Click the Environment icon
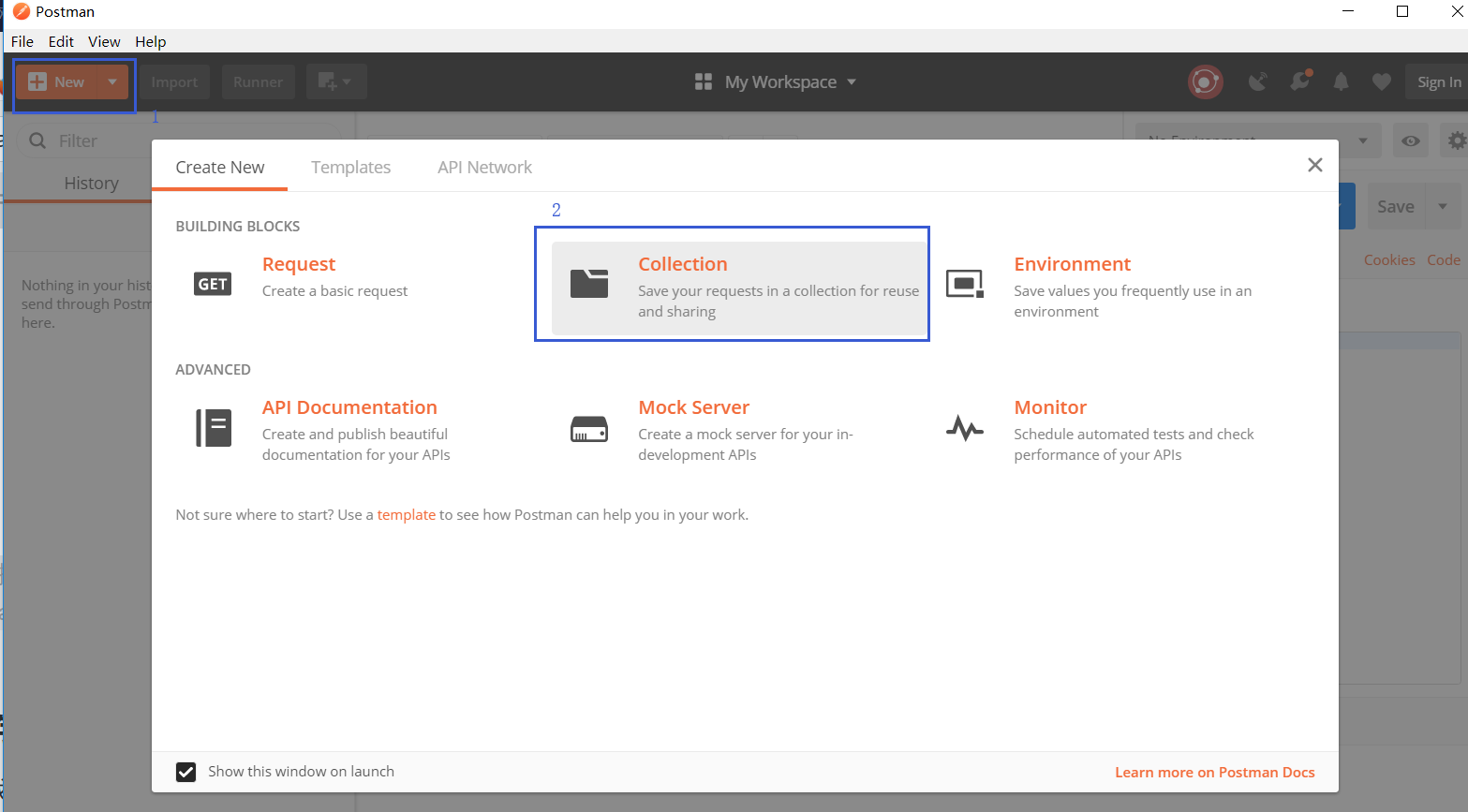Screen dimensions: 1468x812 965,284
